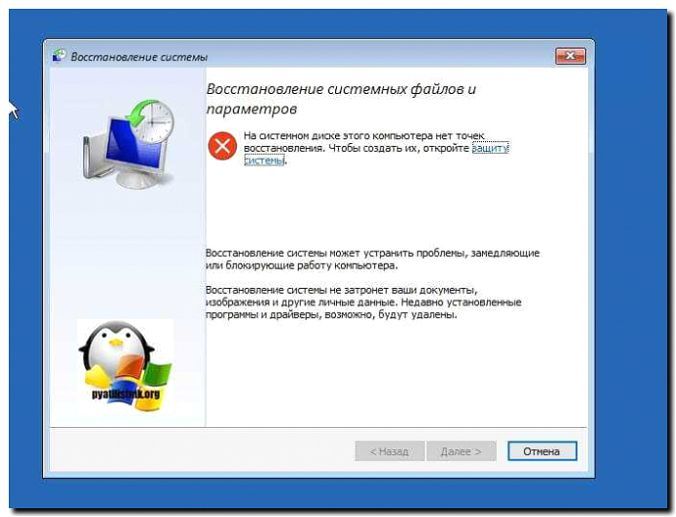The height and width of the screenshot is (517, 676).
Task: Click the heading Восстановление системных файлов и параметров
Action: click(x=341, y=99)
